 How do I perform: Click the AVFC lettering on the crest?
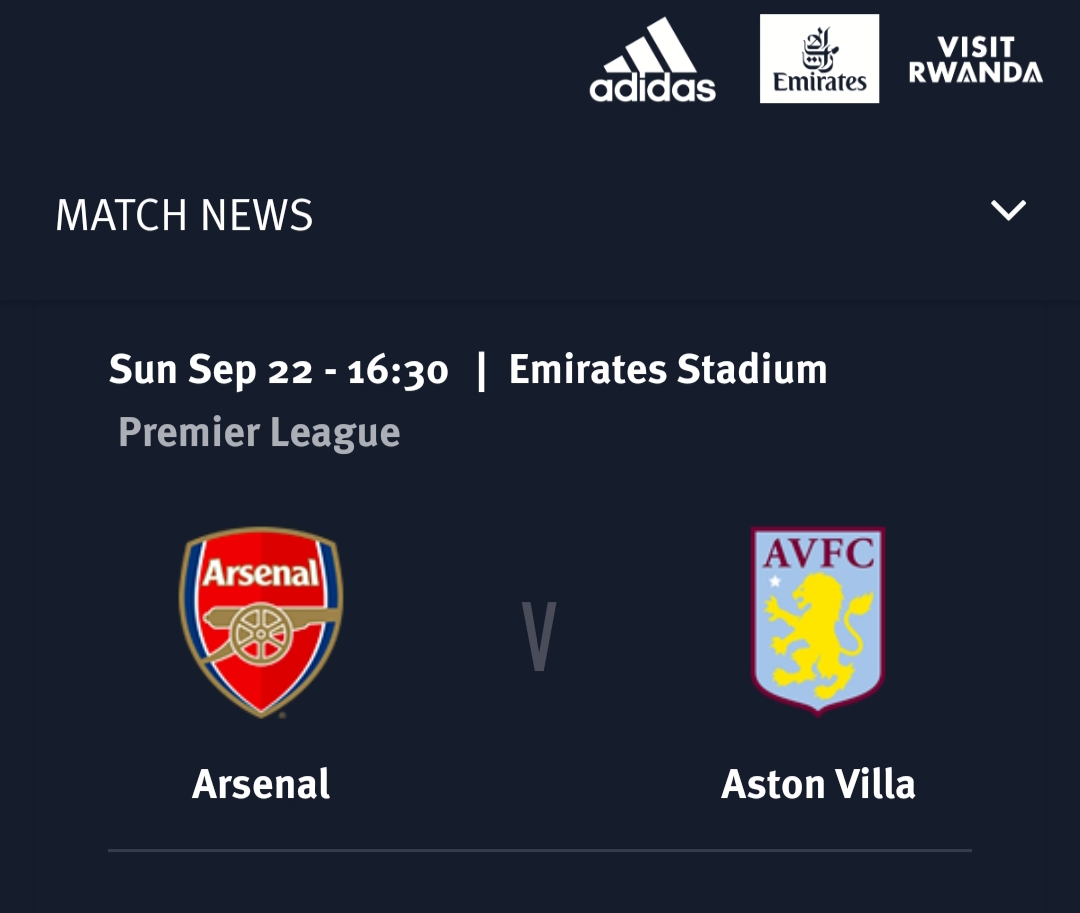(818, 553)
